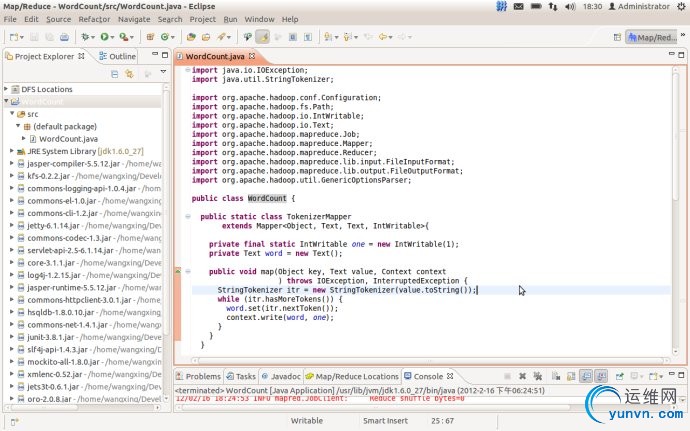
Task: Toggle Console Scroll Lock icon
Action: pyautogui.click(x=571, y=376)
